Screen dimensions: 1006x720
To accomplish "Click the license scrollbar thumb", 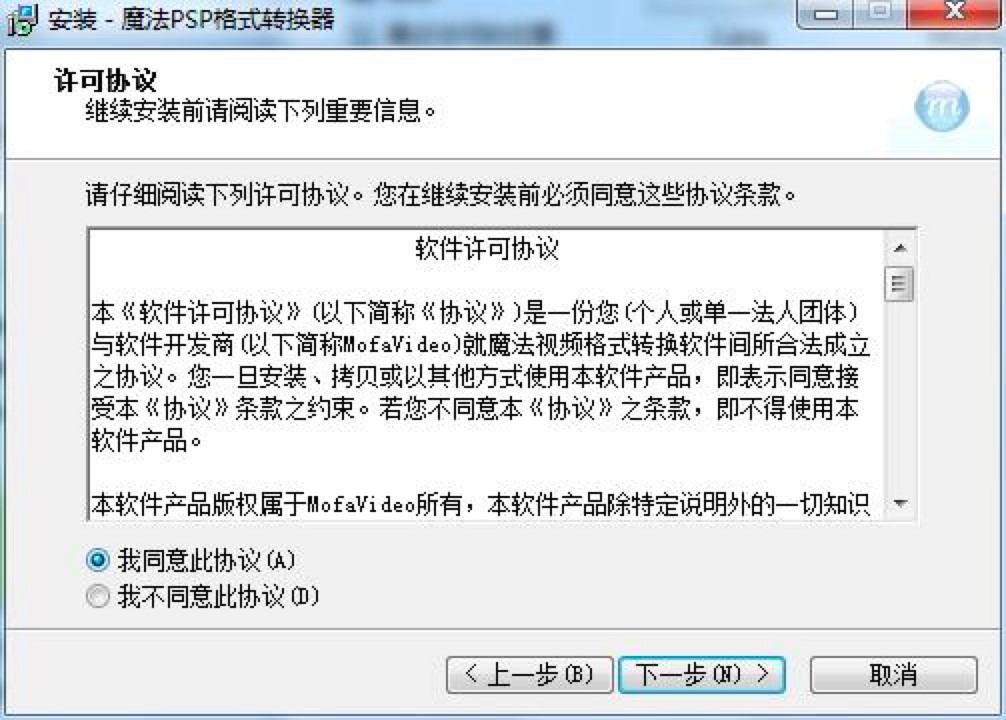I will tap(899, 283).
